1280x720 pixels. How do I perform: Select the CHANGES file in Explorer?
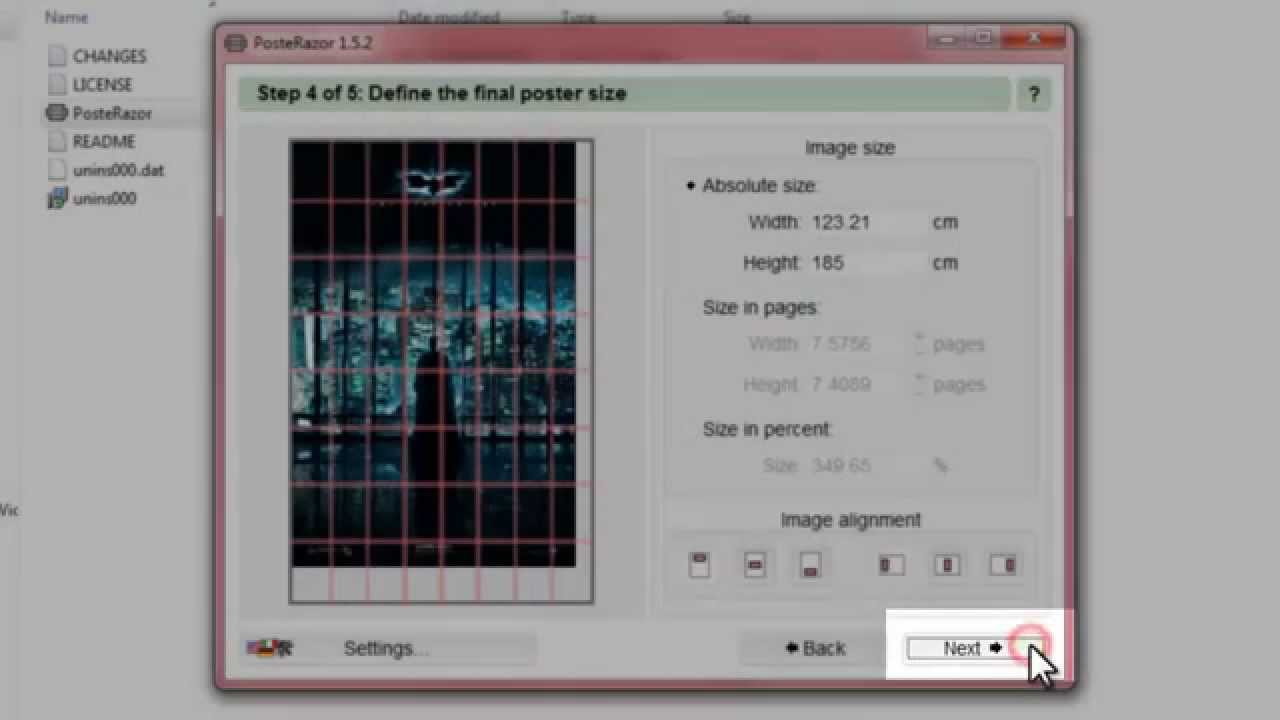tap(98, 57)
